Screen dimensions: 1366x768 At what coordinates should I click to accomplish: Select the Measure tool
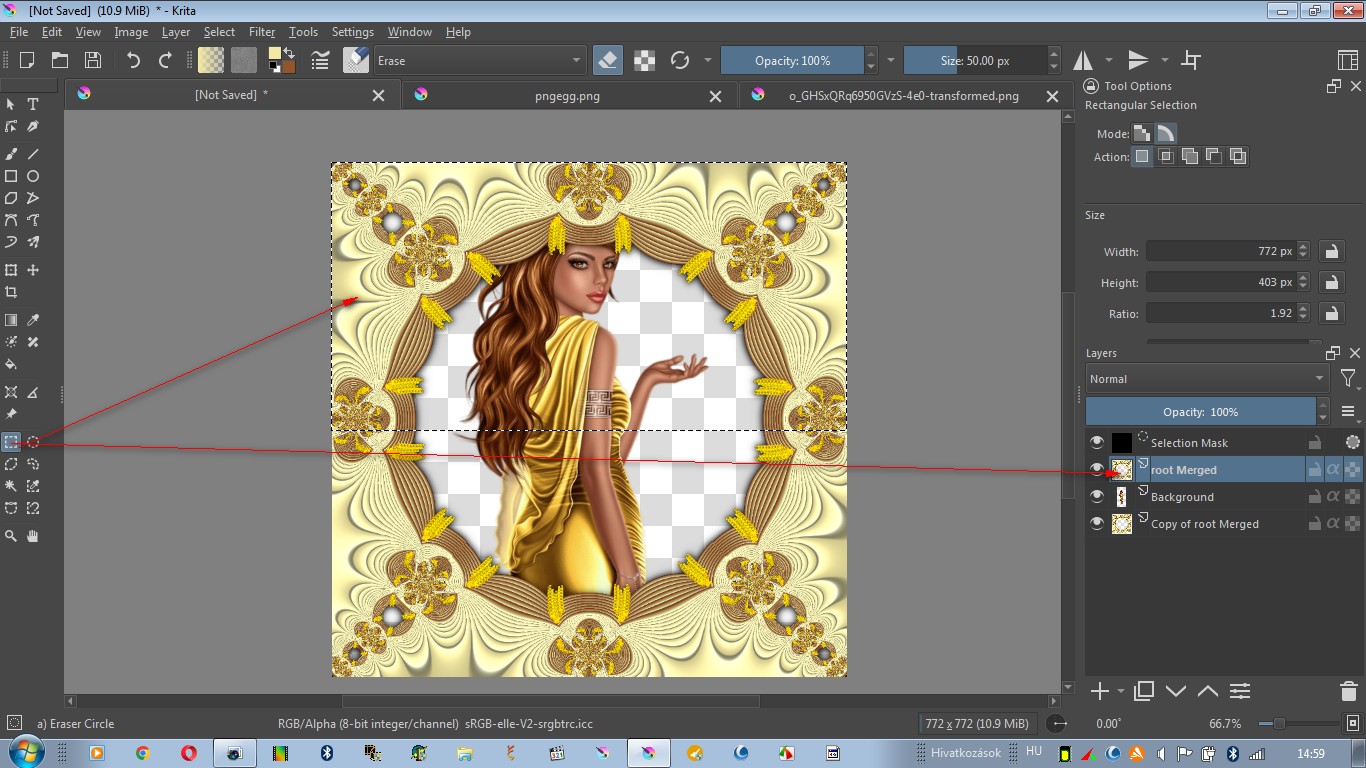point(33,392)
